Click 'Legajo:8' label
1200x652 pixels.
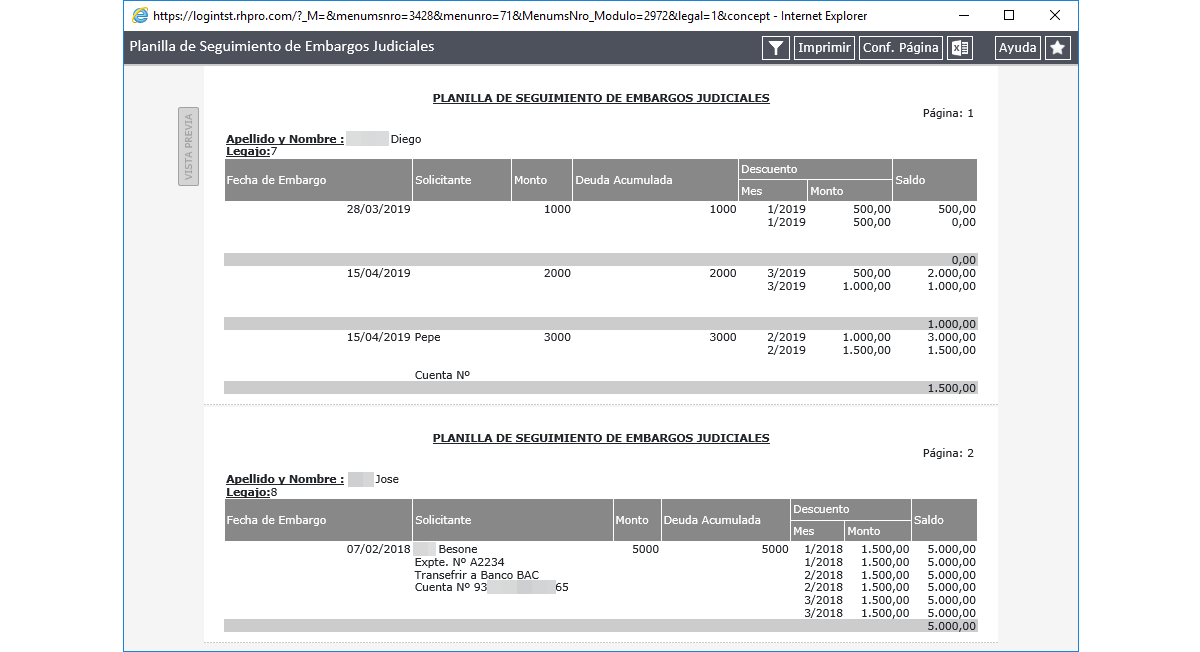coord(252,491)
